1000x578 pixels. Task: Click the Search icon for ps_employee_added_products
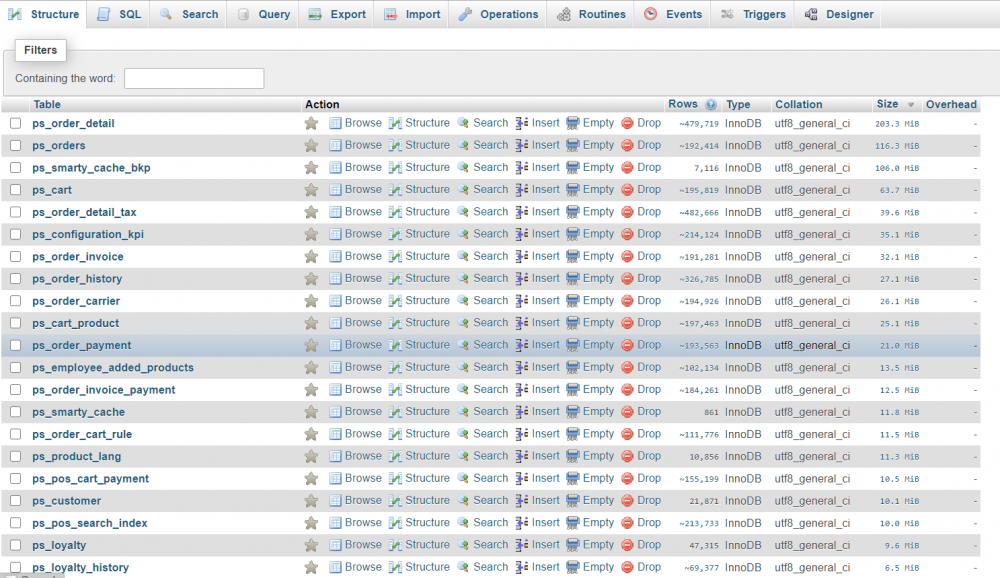coord(463,367)
